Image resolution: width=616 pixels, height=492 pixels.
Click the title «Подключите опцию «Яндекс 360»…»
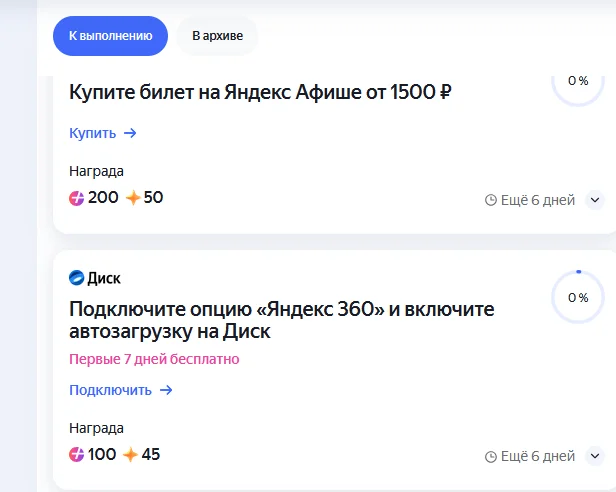click(282, 320)
